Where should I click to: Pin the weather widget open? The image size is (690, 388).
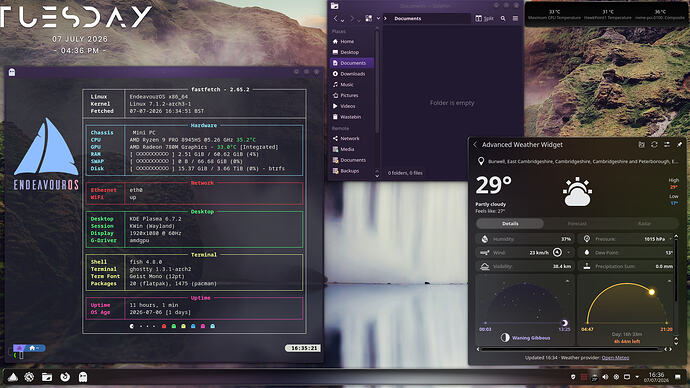679,145
